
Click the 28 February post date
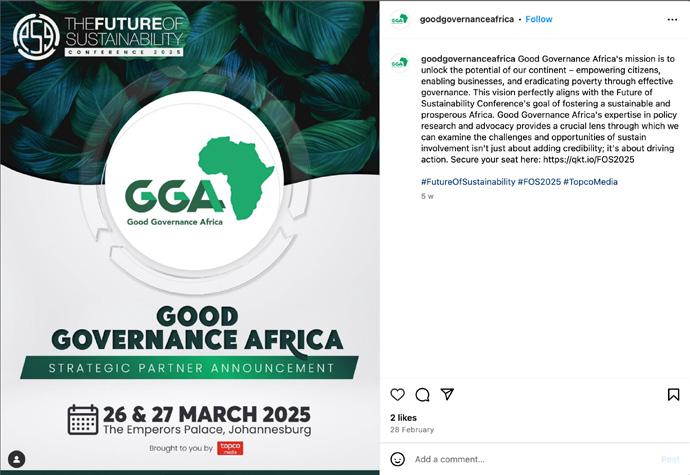[x=412, y=429]
